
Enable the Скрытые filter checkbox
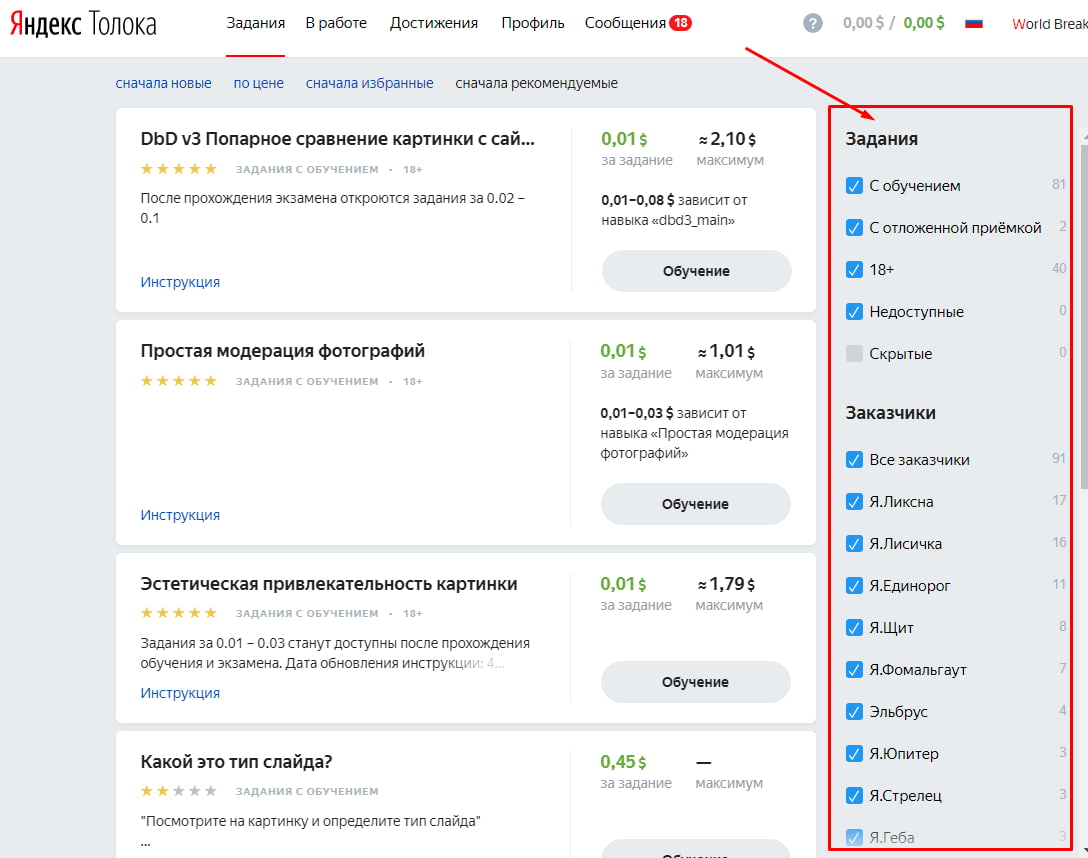coord(855,353)
